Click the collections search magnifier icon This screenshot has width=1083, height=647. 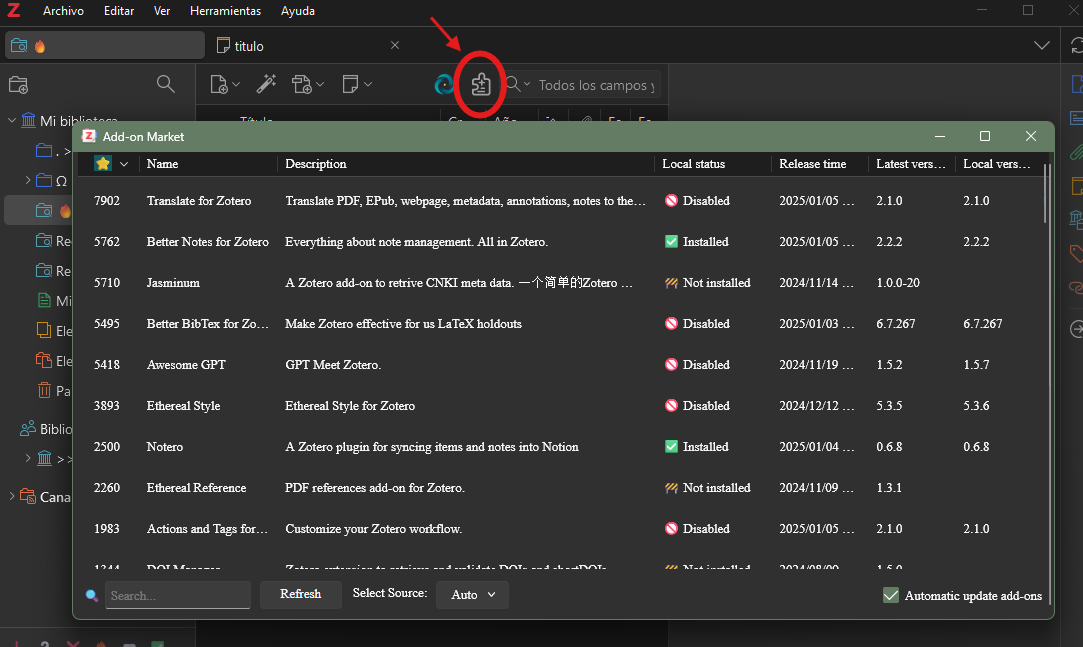[x=165, y=84]
